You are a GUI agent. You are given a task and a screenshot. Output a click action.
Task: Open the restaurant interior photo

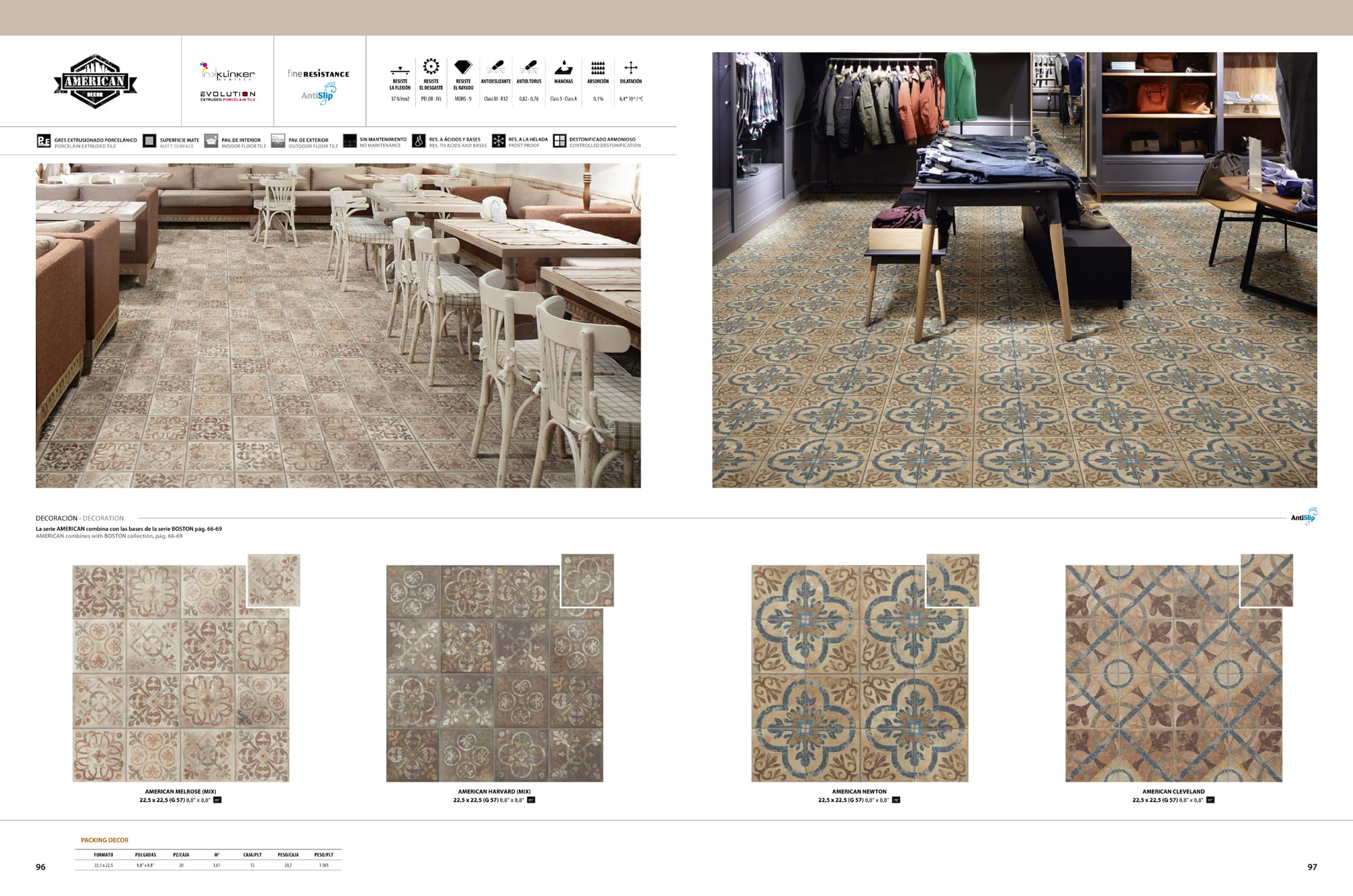(338, 325)
